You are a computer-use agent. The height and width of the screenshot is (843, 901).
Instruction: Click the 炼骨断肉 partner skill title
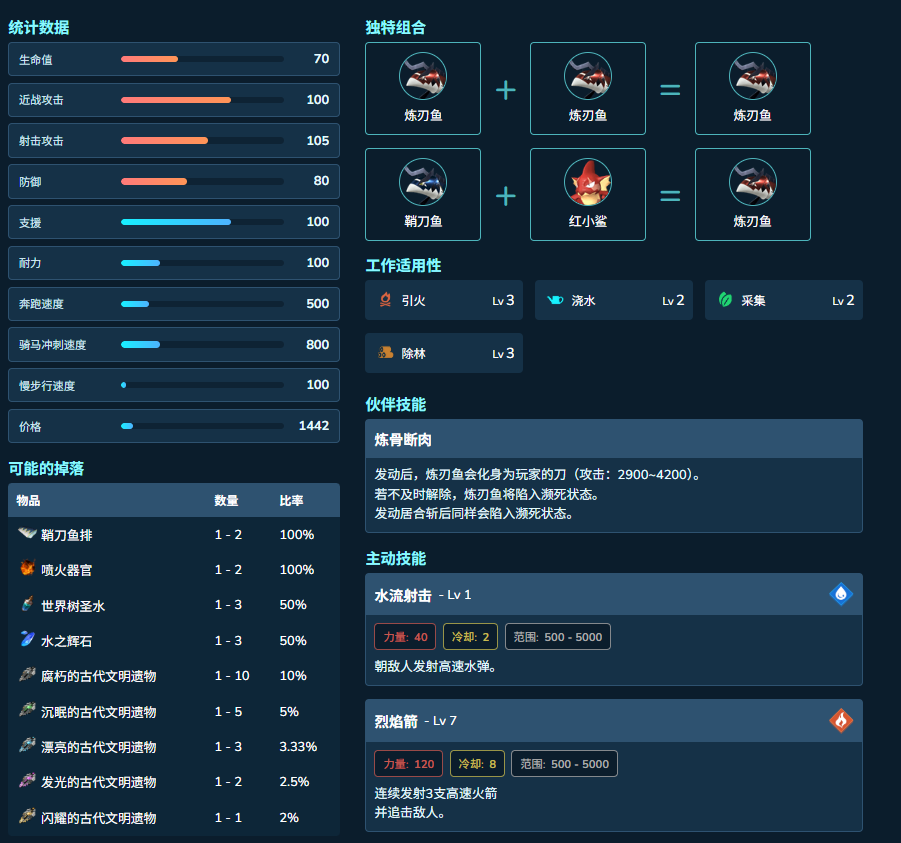tap(403, 440)
